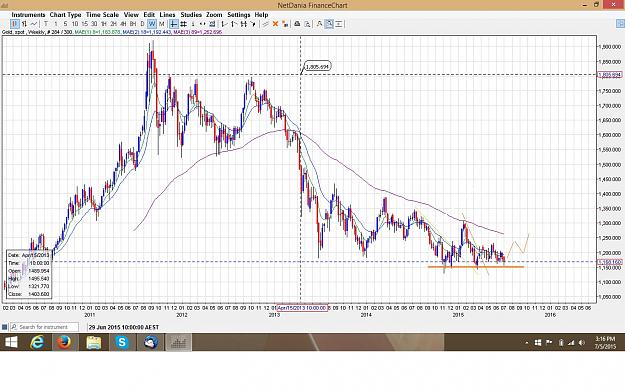The width and height of the screenshot is (625, 392).
Task: Click the April 15 2013 date marker
Action: [302, 308]
